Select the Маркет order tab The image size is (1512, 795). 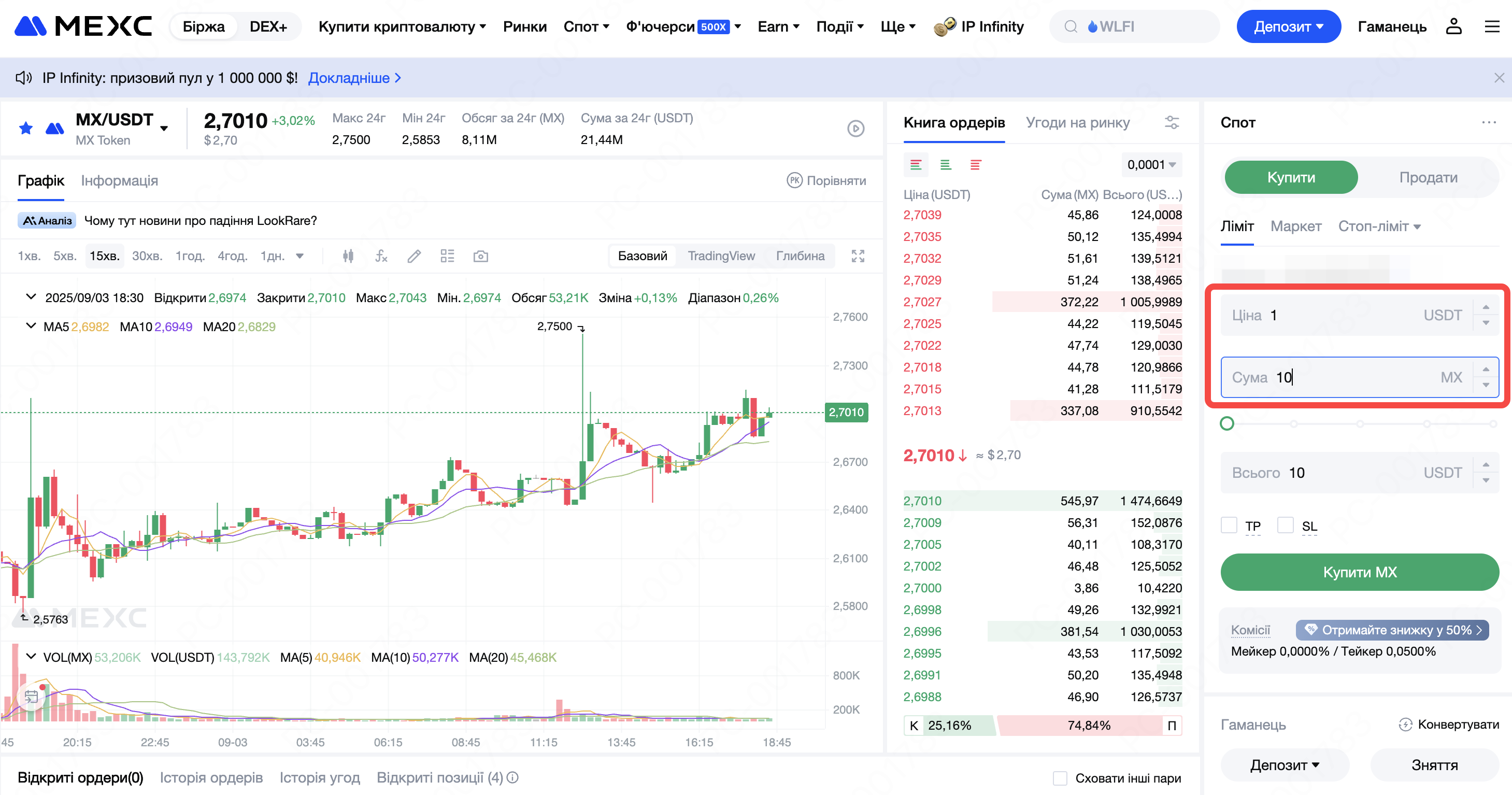pos(1295,226)
